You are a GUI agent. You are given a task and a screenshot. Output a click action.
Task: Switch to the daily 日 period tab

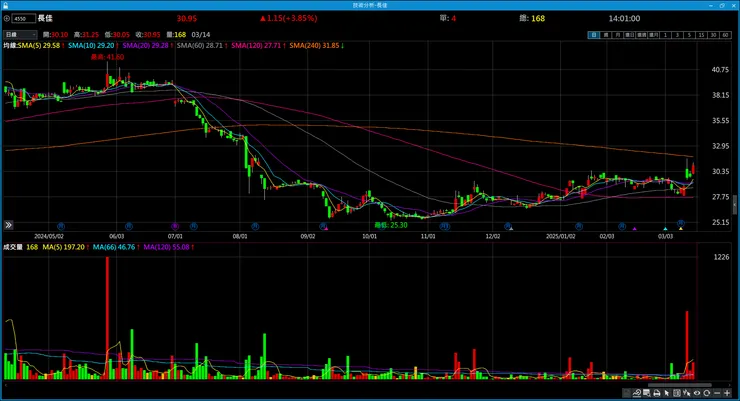click(x=594, y=35)
